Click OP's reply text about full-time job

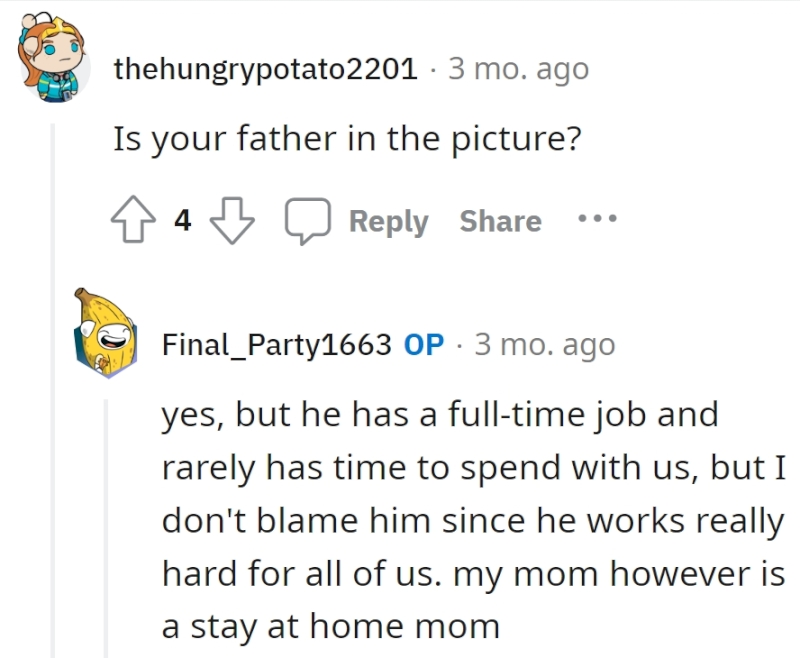(473, 519)
